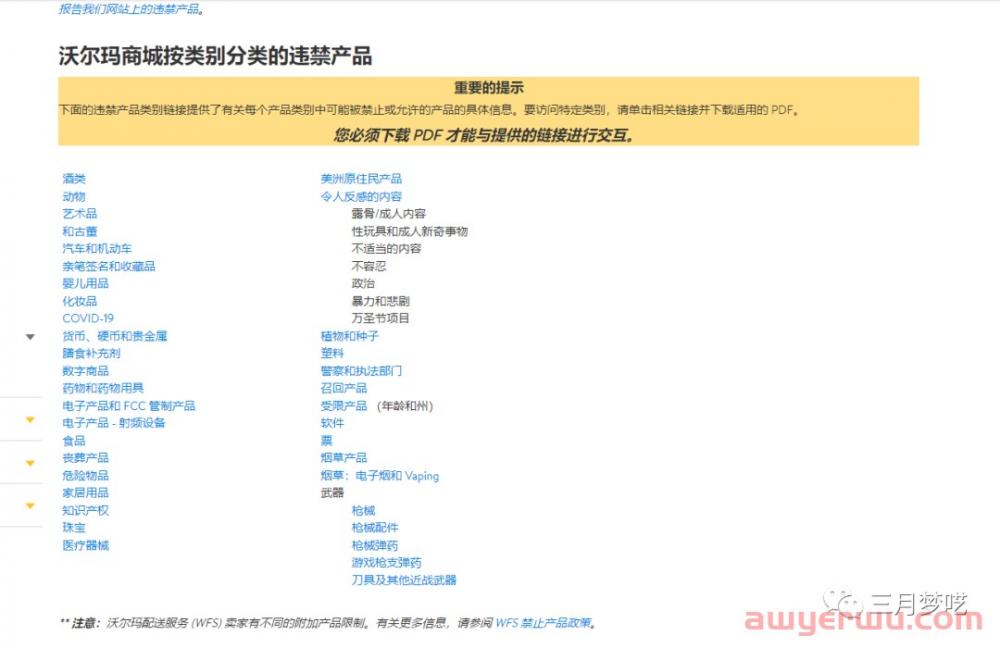This screenshot has height=648, width=1000.
Task: Open the 家居用品 link
Action: tap(85, 492)
